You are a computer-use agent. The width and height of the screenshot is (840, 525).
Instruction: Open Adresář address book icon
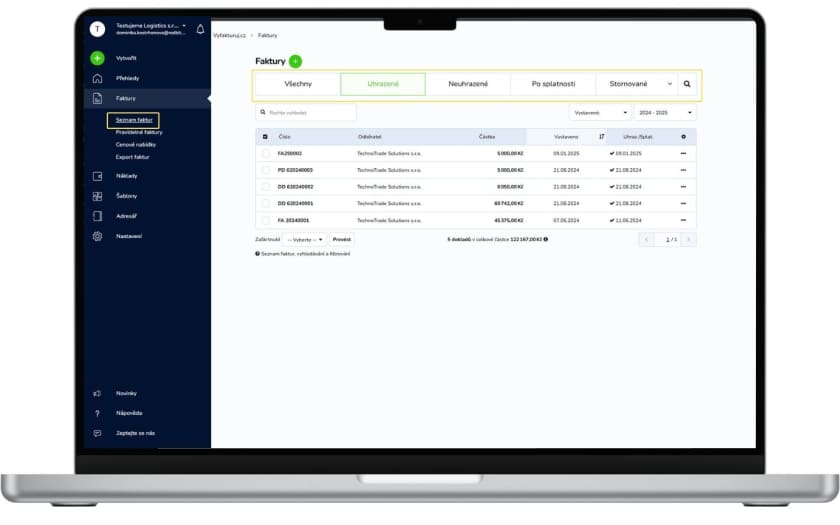pyautogui.click(x=97, y=216)
